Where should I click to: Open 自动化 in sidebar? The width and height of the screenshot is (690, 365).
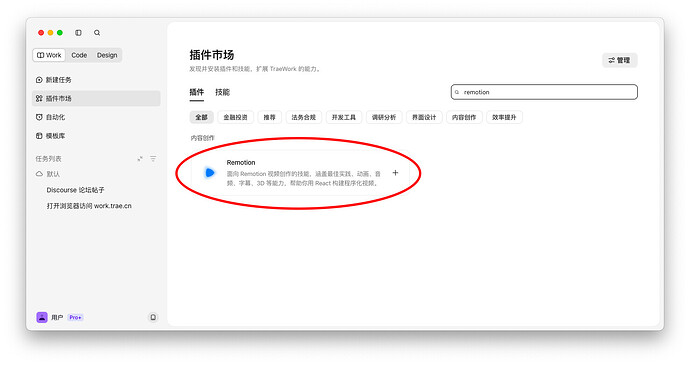coord(96,117)
